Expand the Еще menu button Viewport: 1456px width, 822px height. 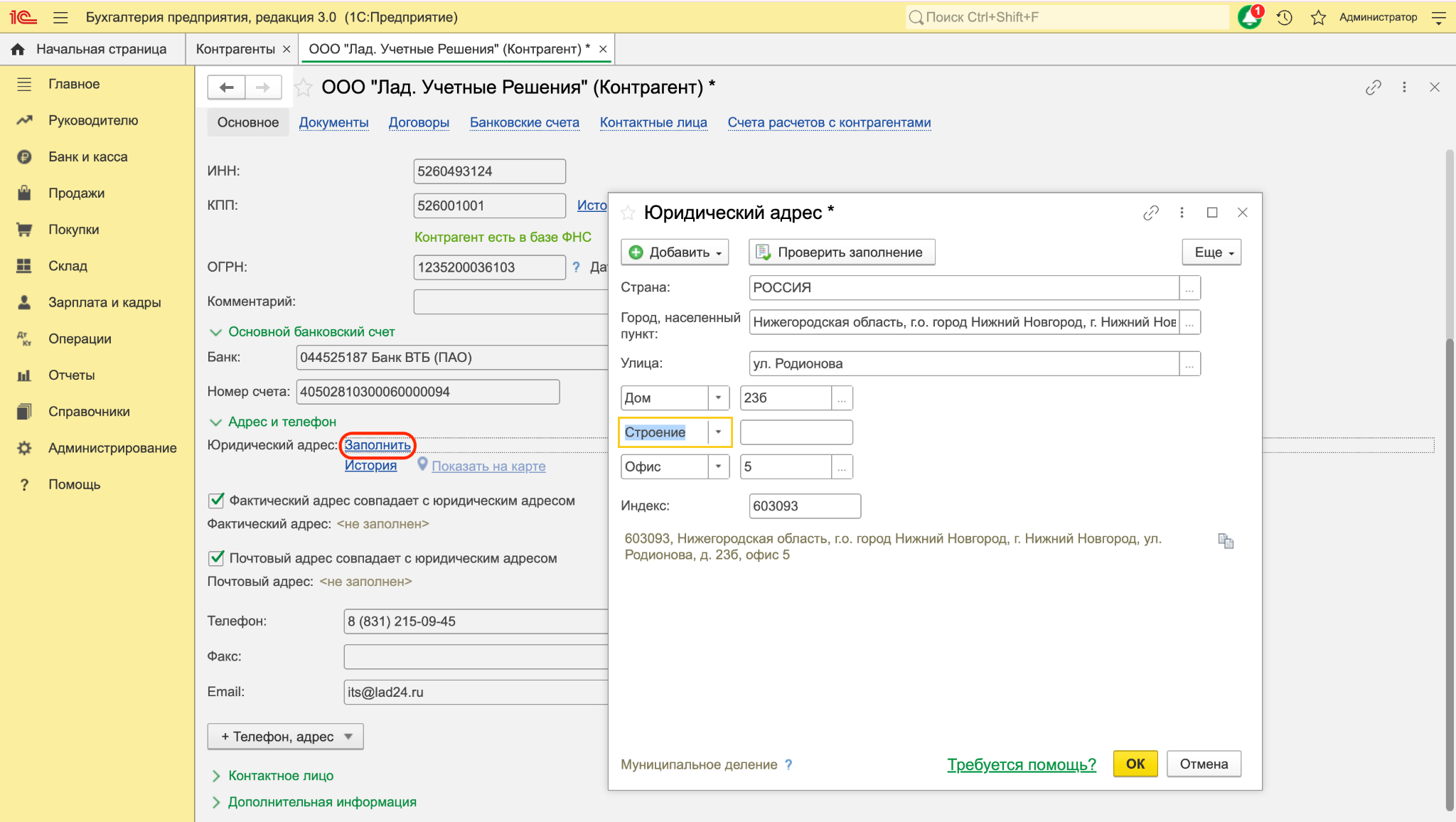click(x=1212, y=252)
